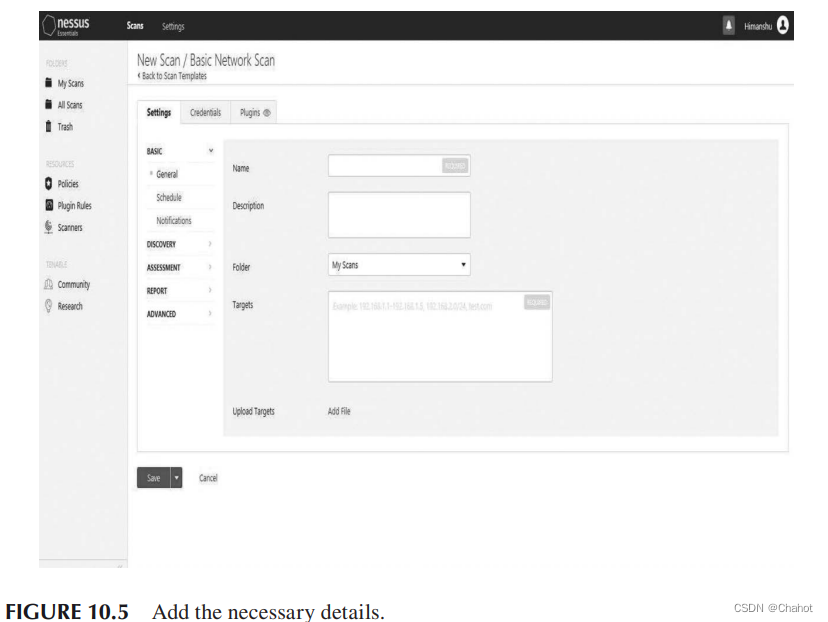Click the Trash bin icon
The image size is (828, 622).
(49, 126)
